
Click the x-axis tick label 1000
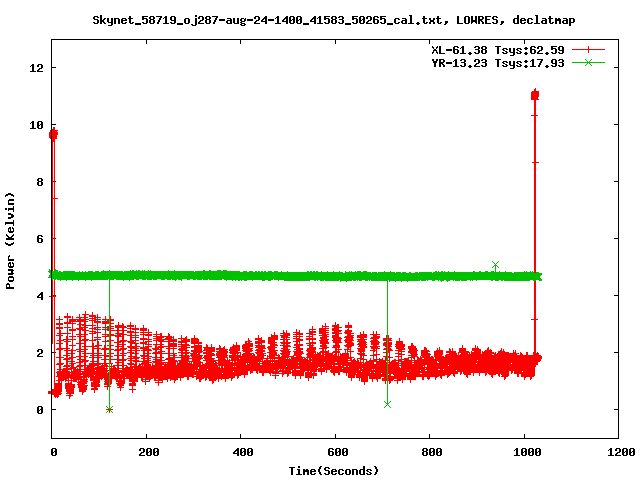tap(527, 452)
